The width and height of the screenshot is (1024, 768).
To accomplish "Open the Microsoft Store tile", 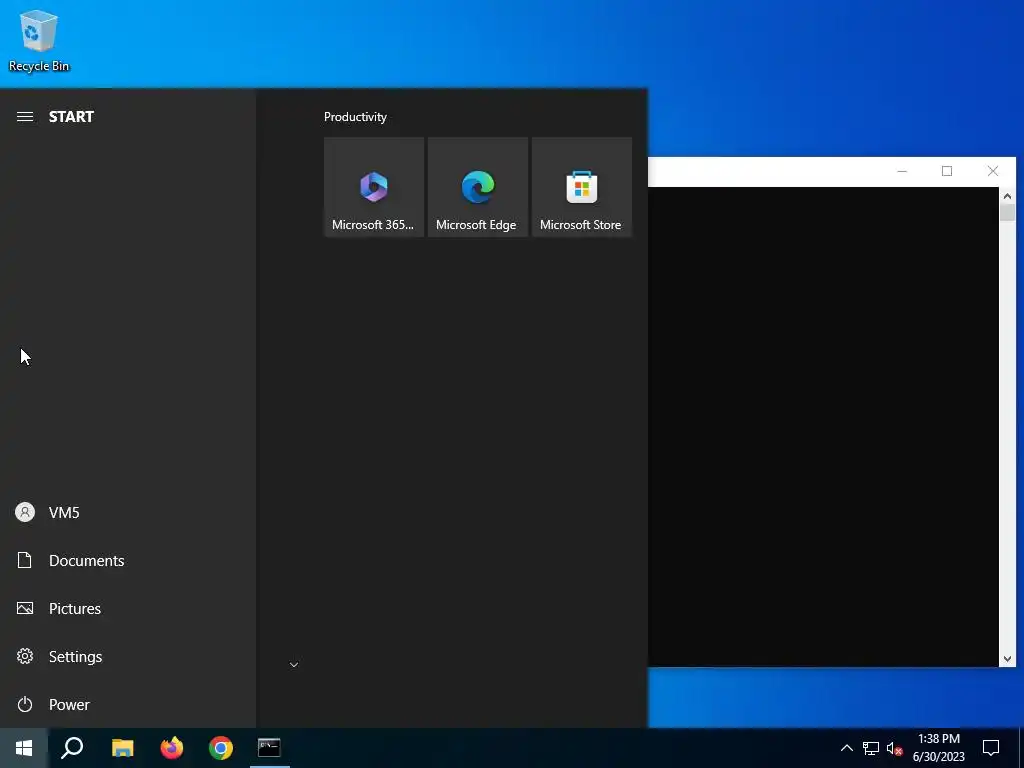I will pos(581,187).
